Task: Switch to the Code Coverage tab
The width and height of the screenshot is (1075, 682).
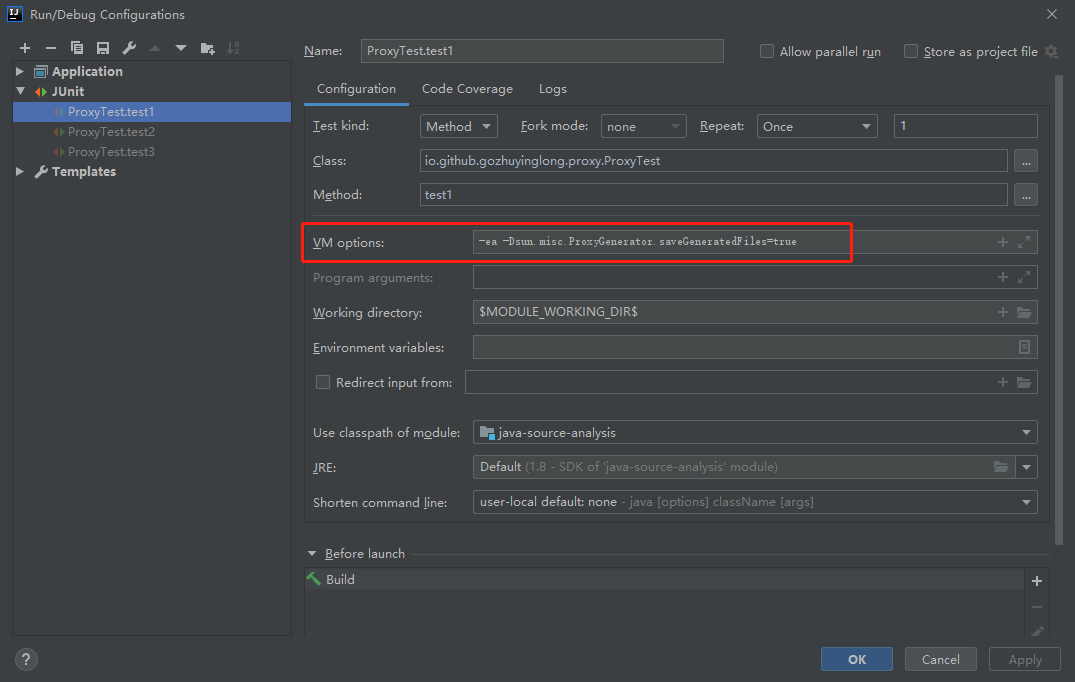Action: point(467,89)
